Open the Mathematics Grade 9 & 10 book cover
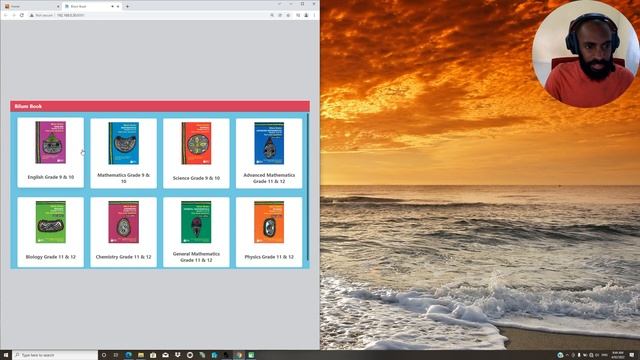 tap(123, 143)
